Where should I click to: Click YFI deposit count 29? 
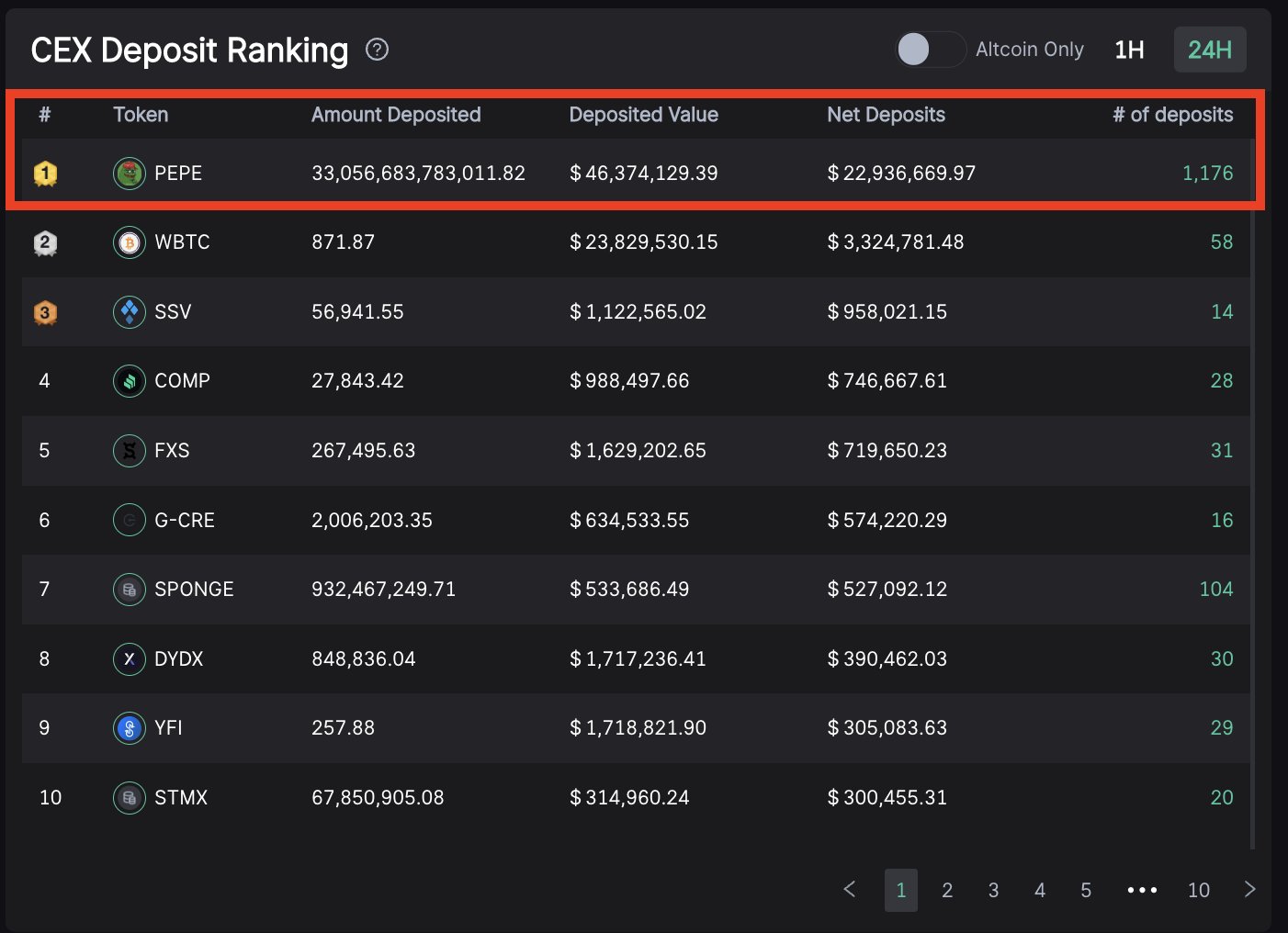[1222, 728]
